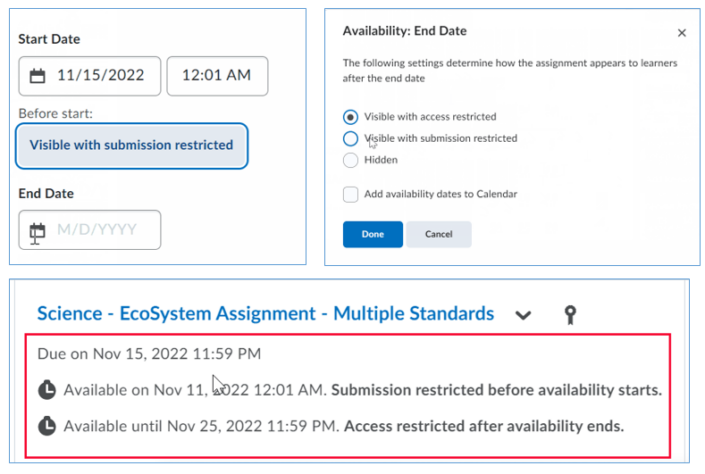This screenshot has width=705, height=474.
Task: Click the key icon beside assignment title
Action: (x=571, y=315)
